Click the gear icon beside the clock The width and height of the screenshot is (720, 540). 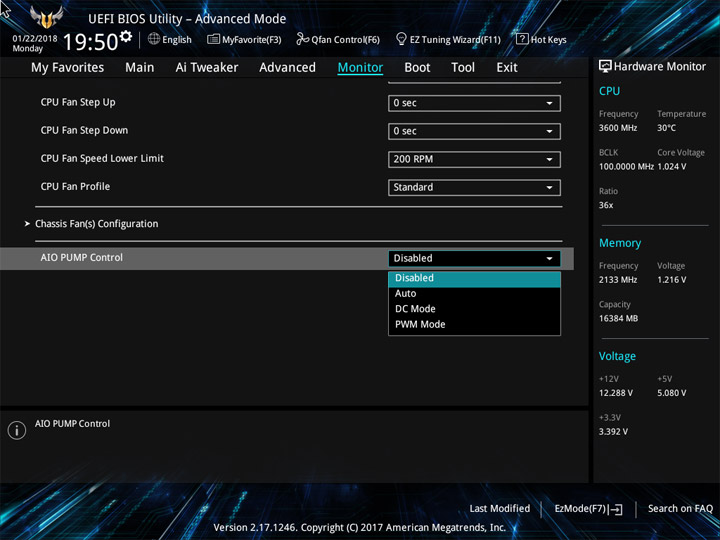[126, 36]
